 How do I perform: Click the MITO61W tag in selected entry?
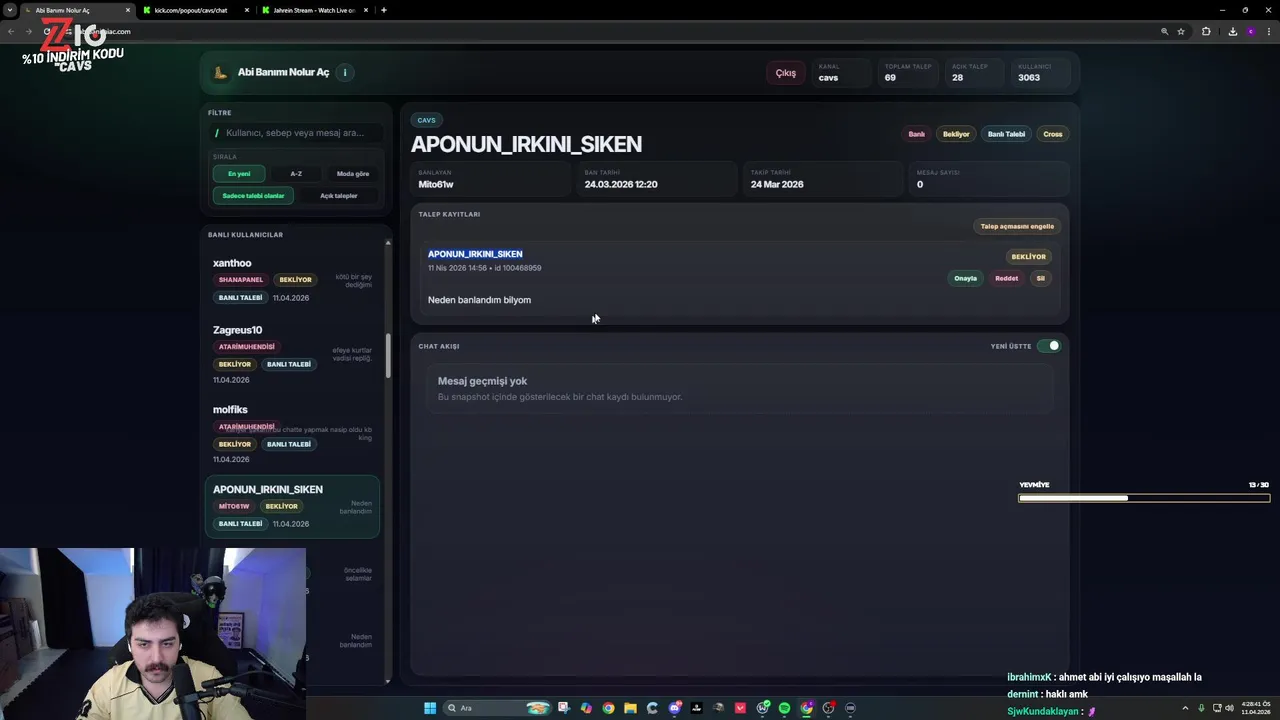click(x=234, y=506)
